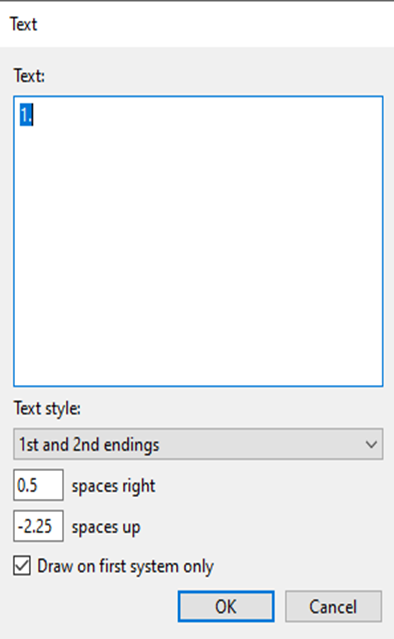Click inside the large Text entry box

click(198, 241)
